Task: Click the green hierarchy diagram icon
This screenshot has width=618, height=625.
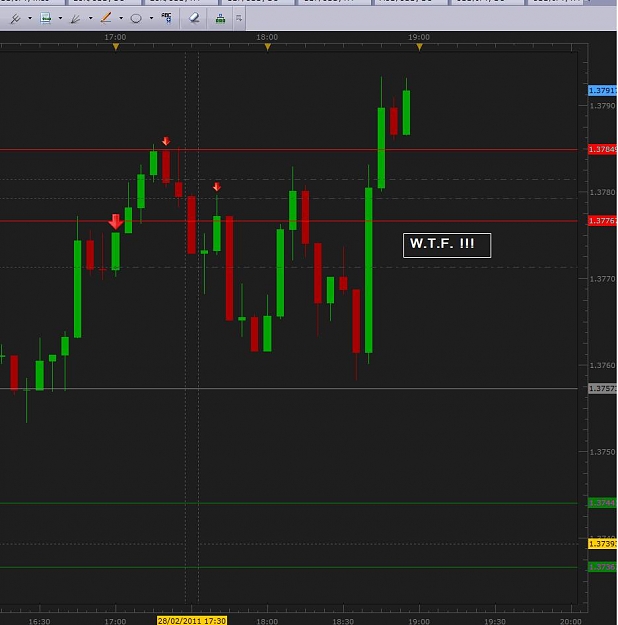Action: (220, 18)
